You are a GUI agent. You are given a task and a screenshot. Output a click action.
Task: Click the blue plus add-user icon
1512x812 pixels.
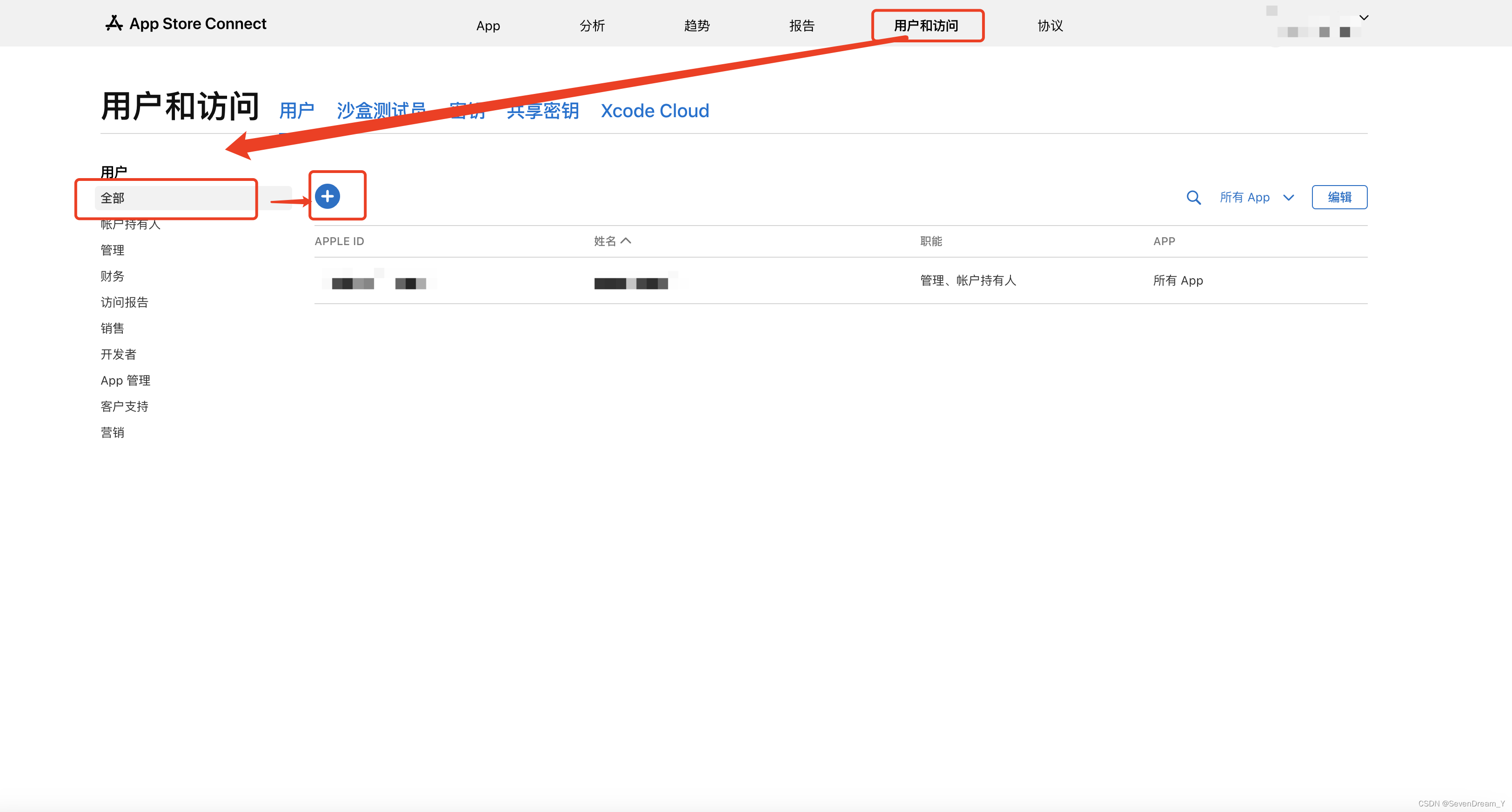tap(328, 196)
